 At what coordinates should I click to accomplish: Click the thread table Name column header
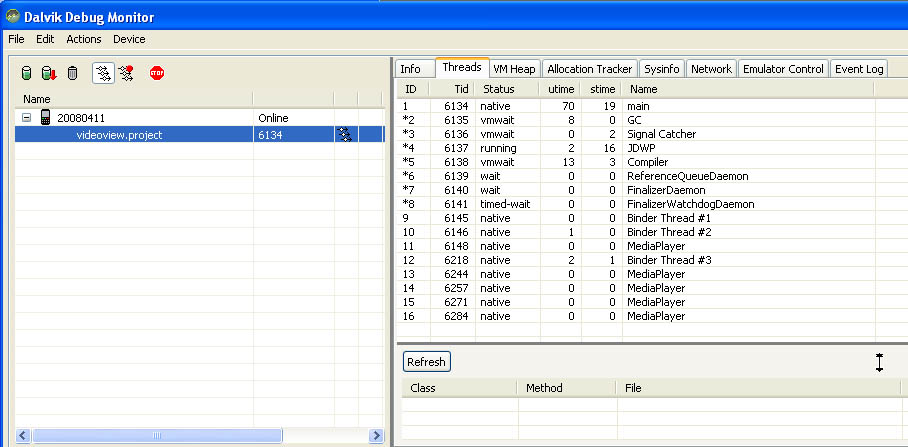(748, 89)
